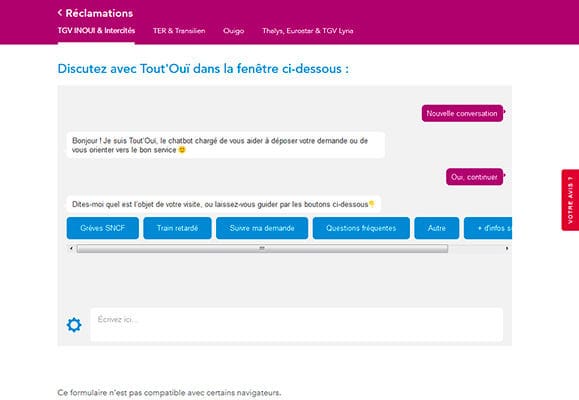Click the Nouvelle conversation message bubble
This screenshot has width=579, height=400.
[462, 113]
